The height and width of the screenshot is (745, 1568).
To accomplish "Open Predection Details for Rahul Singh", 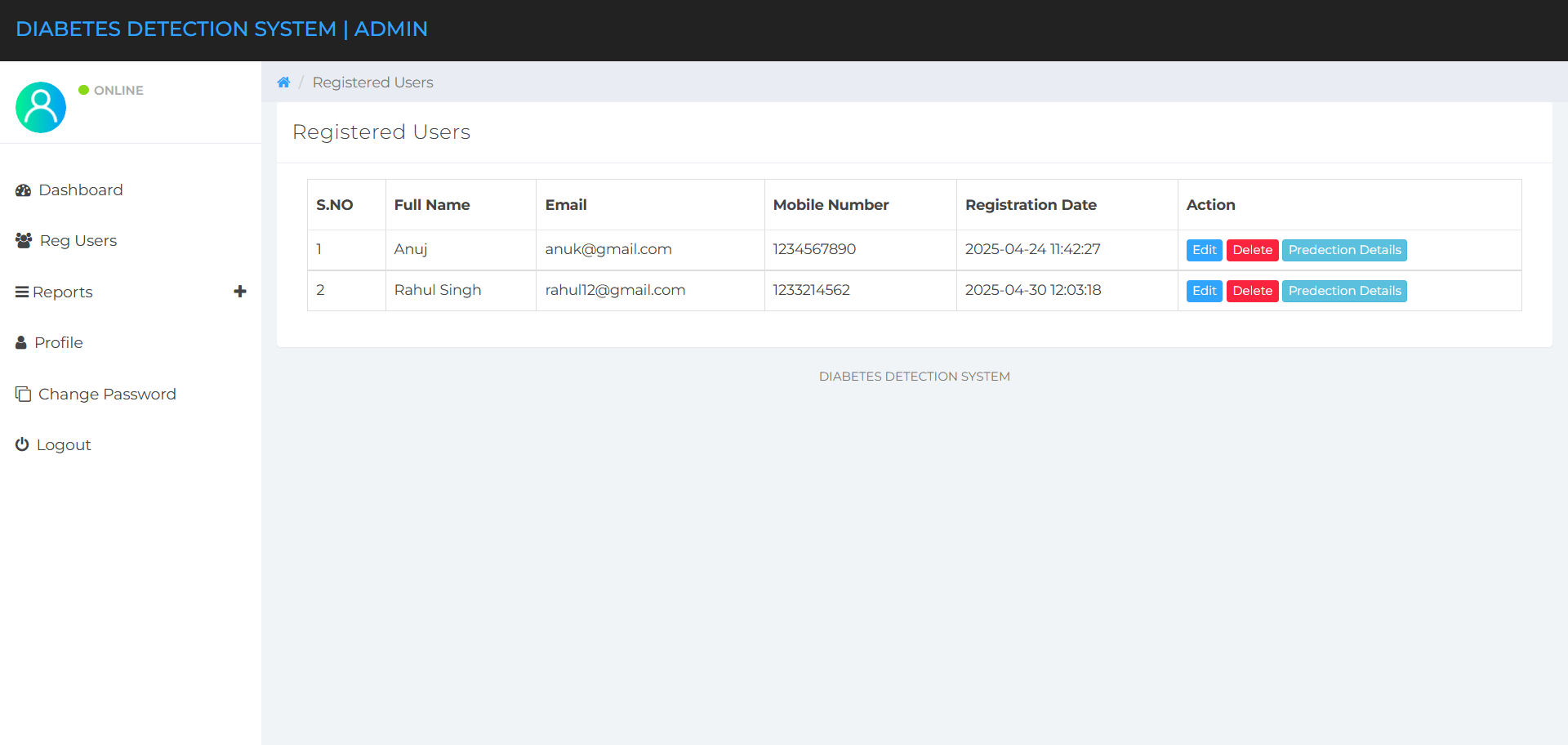I will pos(1343,290).
